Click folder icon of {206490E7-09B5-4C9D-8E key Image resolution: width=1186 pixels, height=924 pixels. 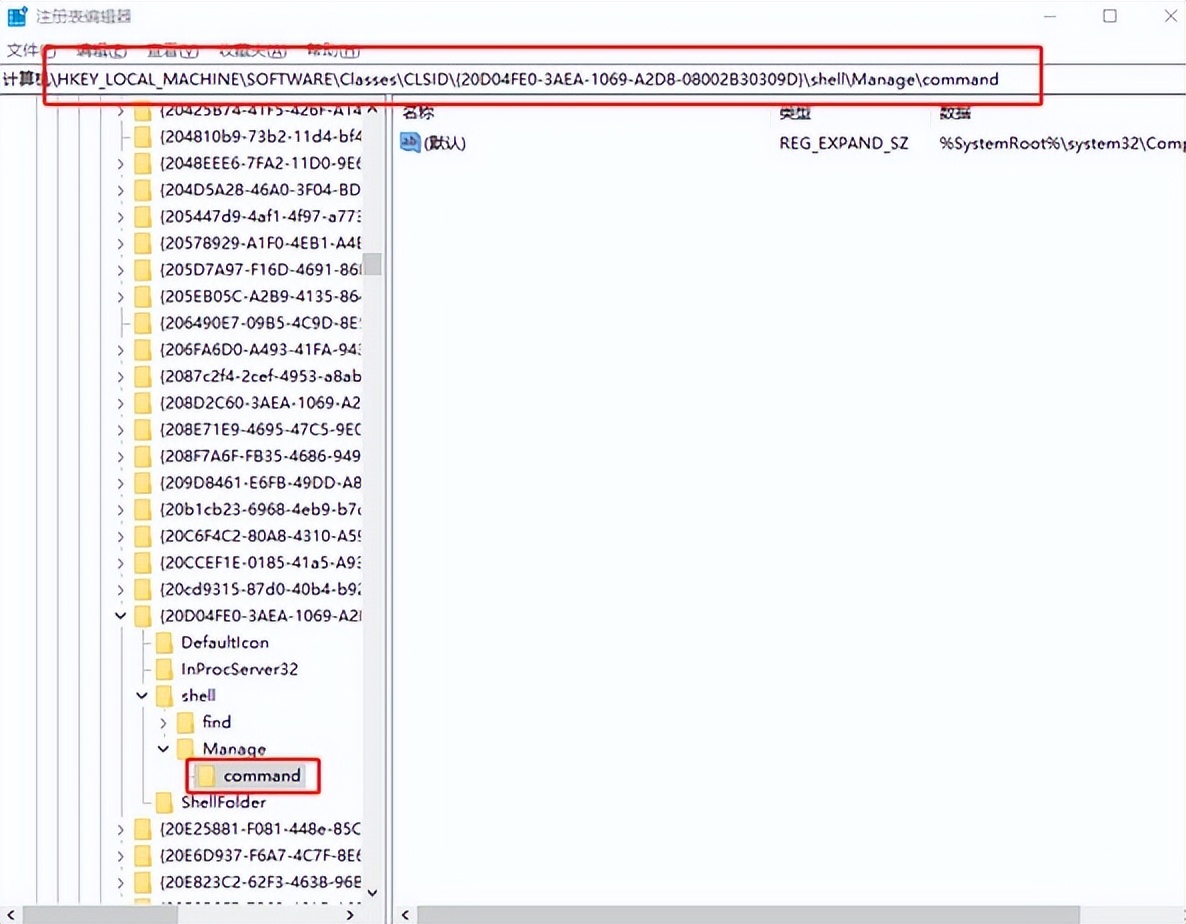point(142,324)
